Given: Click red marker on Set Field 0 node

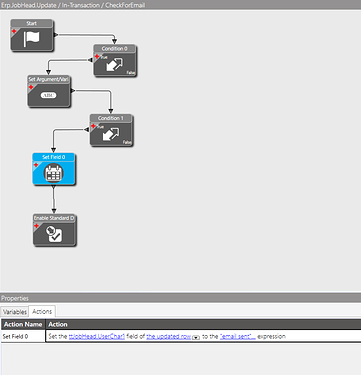Looking at the screenshot, I should (36, 165).
